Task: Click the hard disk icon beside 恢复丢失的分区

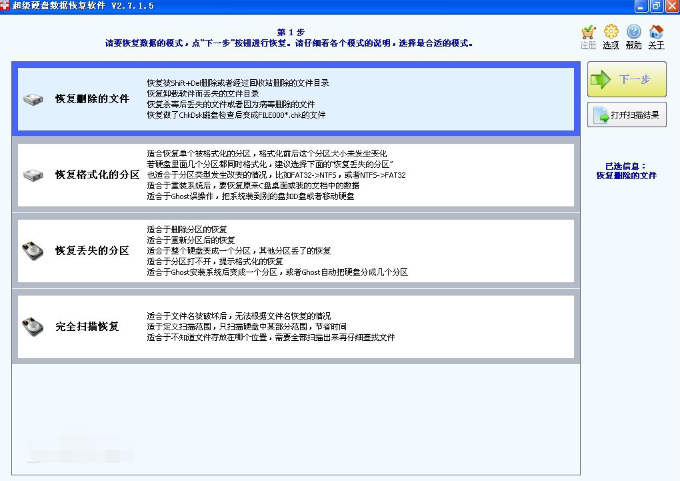Action: (x=33, y=251)
